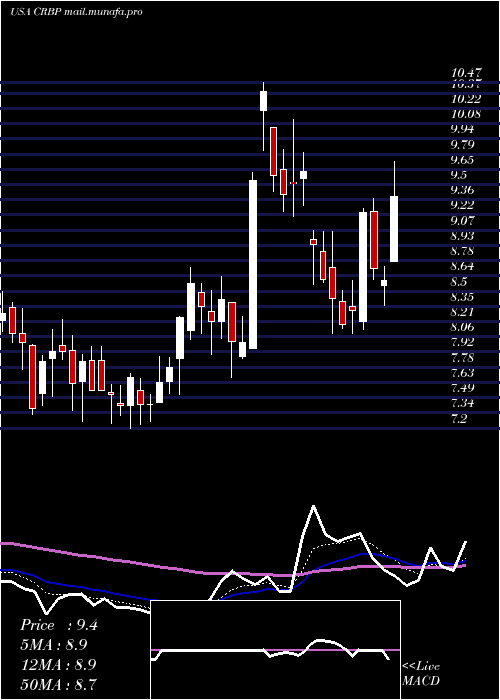Click the 9.79 price axis label
The width and height of the screenshot is (500, 700).
pyautogui.click(x=462, y=145)
